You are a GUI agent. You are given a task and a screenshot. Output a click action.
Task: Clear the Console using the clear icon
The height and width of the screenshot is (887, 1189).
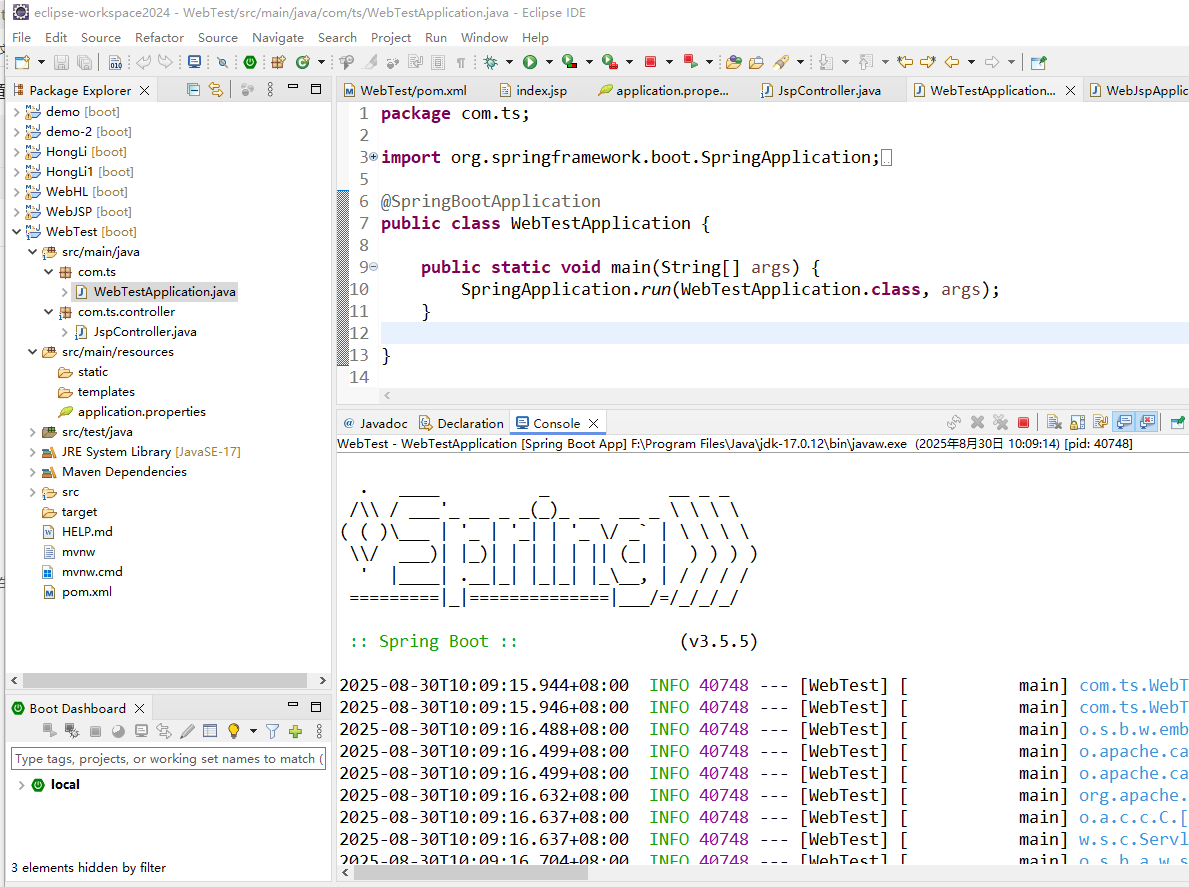click(x=1054, y=421)
